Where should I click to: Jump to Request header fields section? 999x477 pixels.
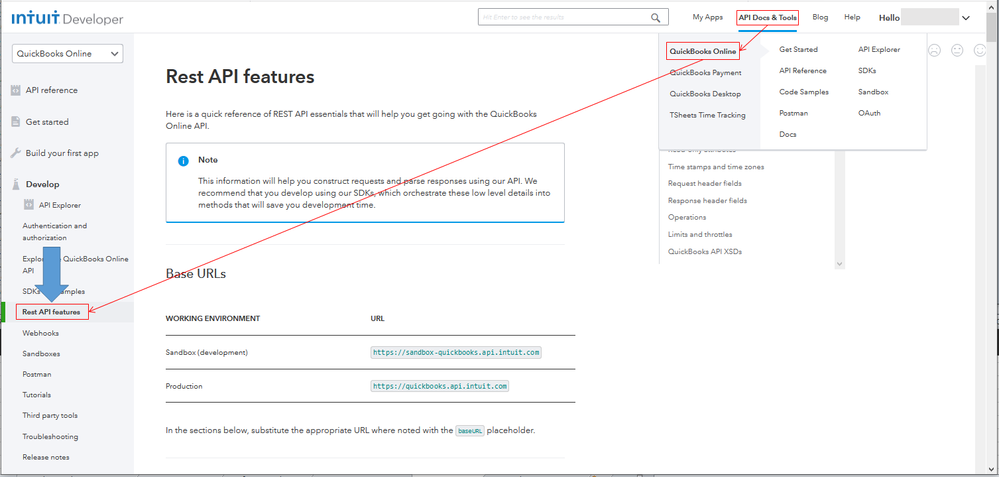705,183
